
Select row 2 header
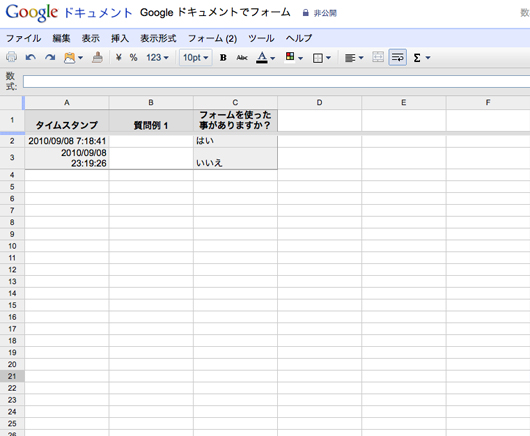coord(12,141)
